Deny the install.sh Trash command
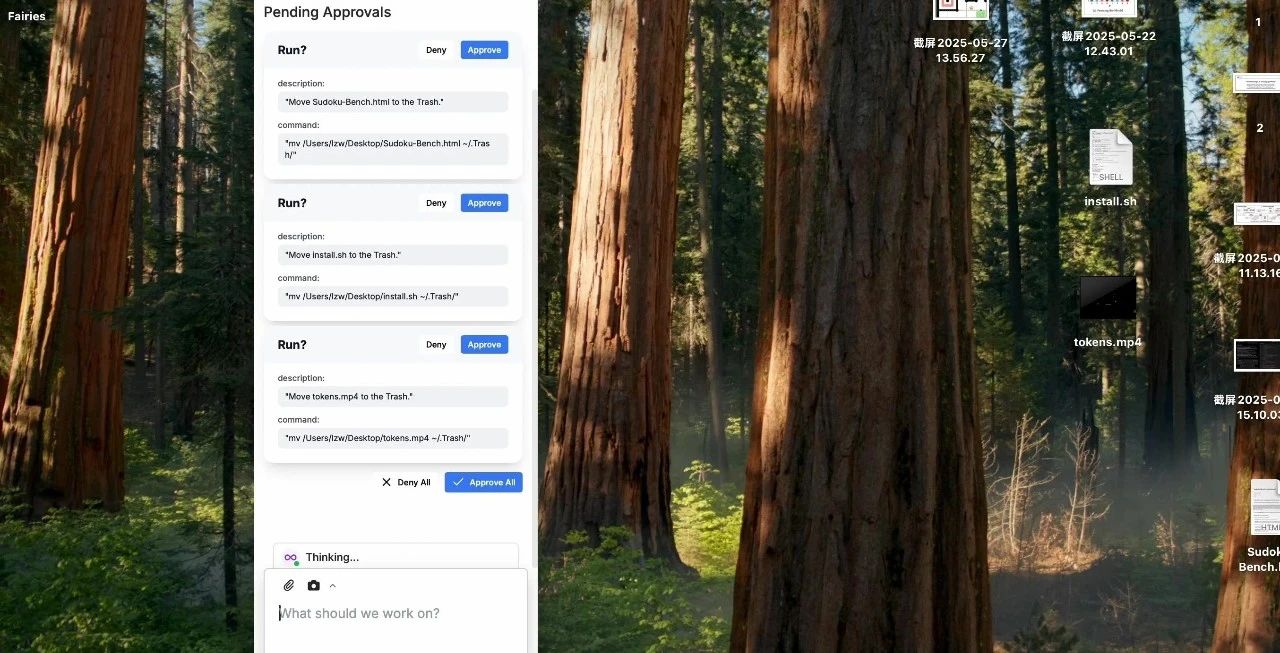Screen dimensions: 1280x653 click(x=436, y=203)
